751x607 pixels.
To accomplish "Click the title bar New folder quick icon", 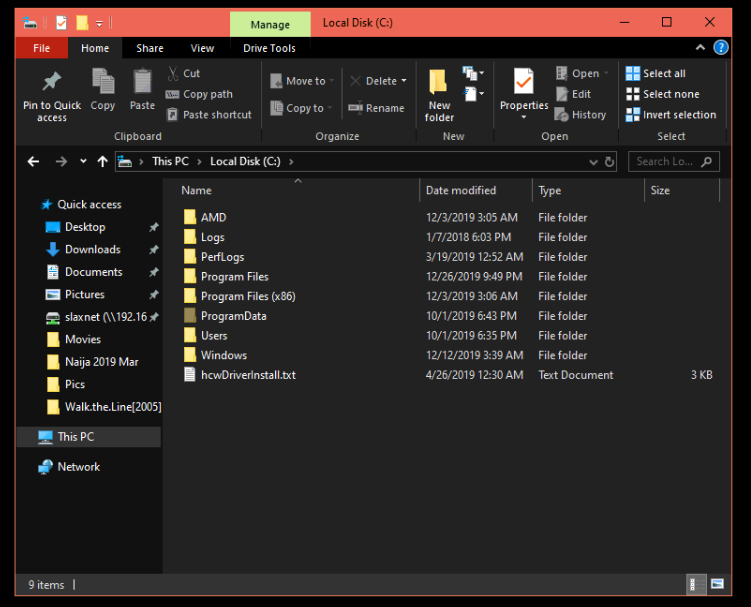I will [x=82, y=23].
